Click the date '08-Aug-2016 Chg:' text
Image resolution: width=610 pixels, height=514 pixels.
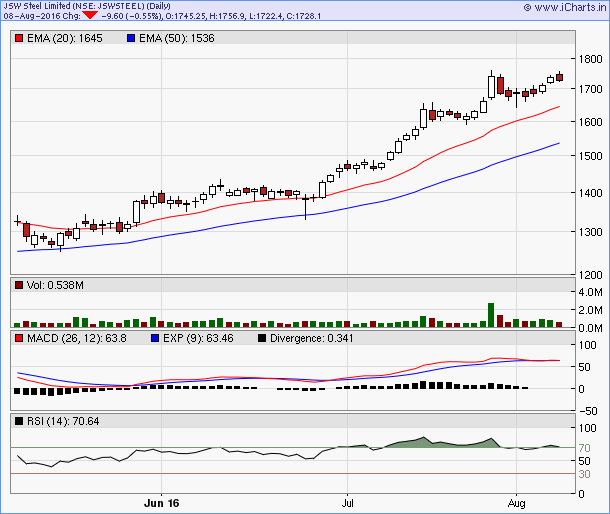pyautogui.click(x=42, y=16)
